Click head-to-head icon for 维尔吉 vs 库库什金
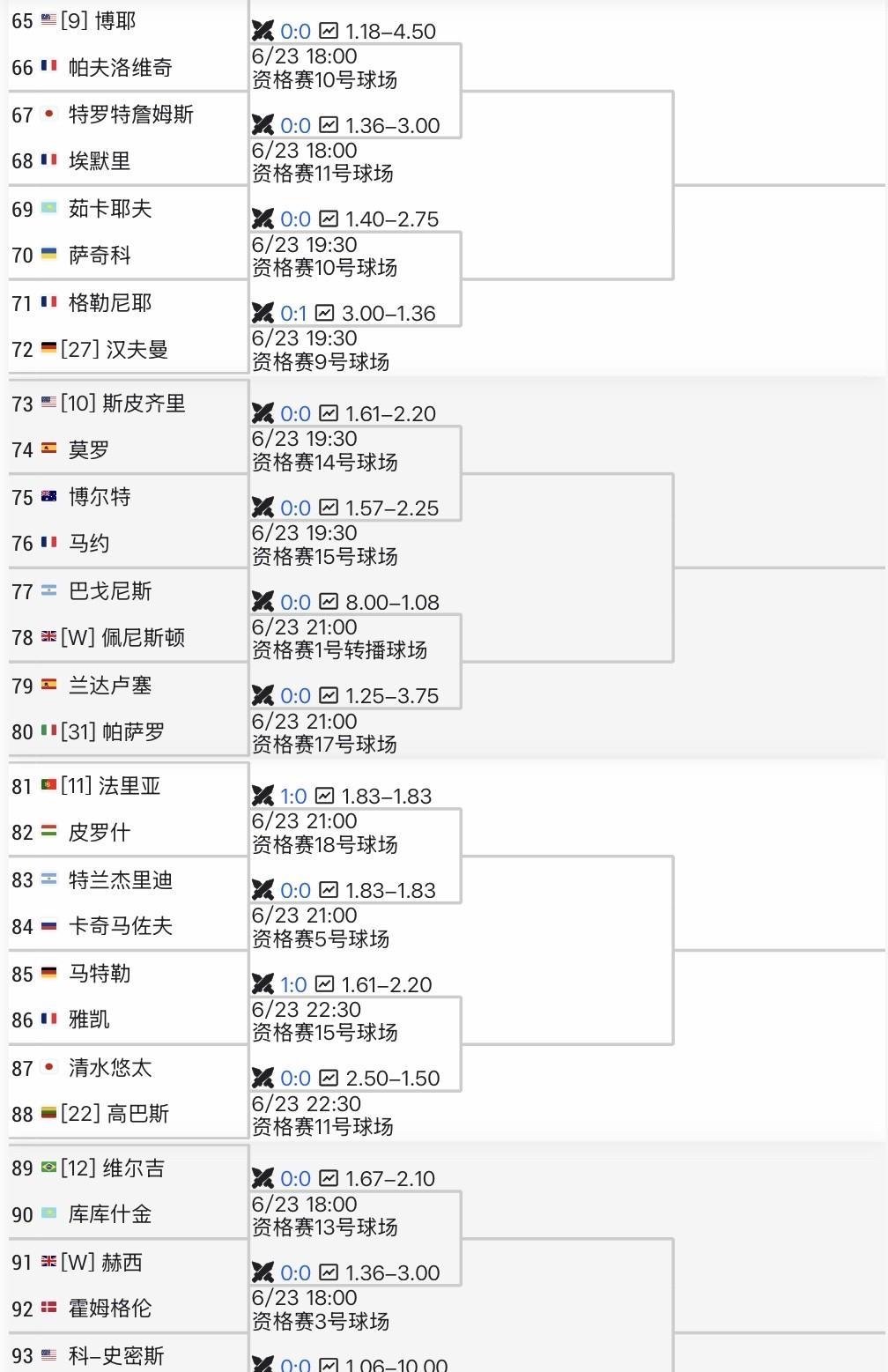Screen dimensions: 888x1372 [263, 1178]
